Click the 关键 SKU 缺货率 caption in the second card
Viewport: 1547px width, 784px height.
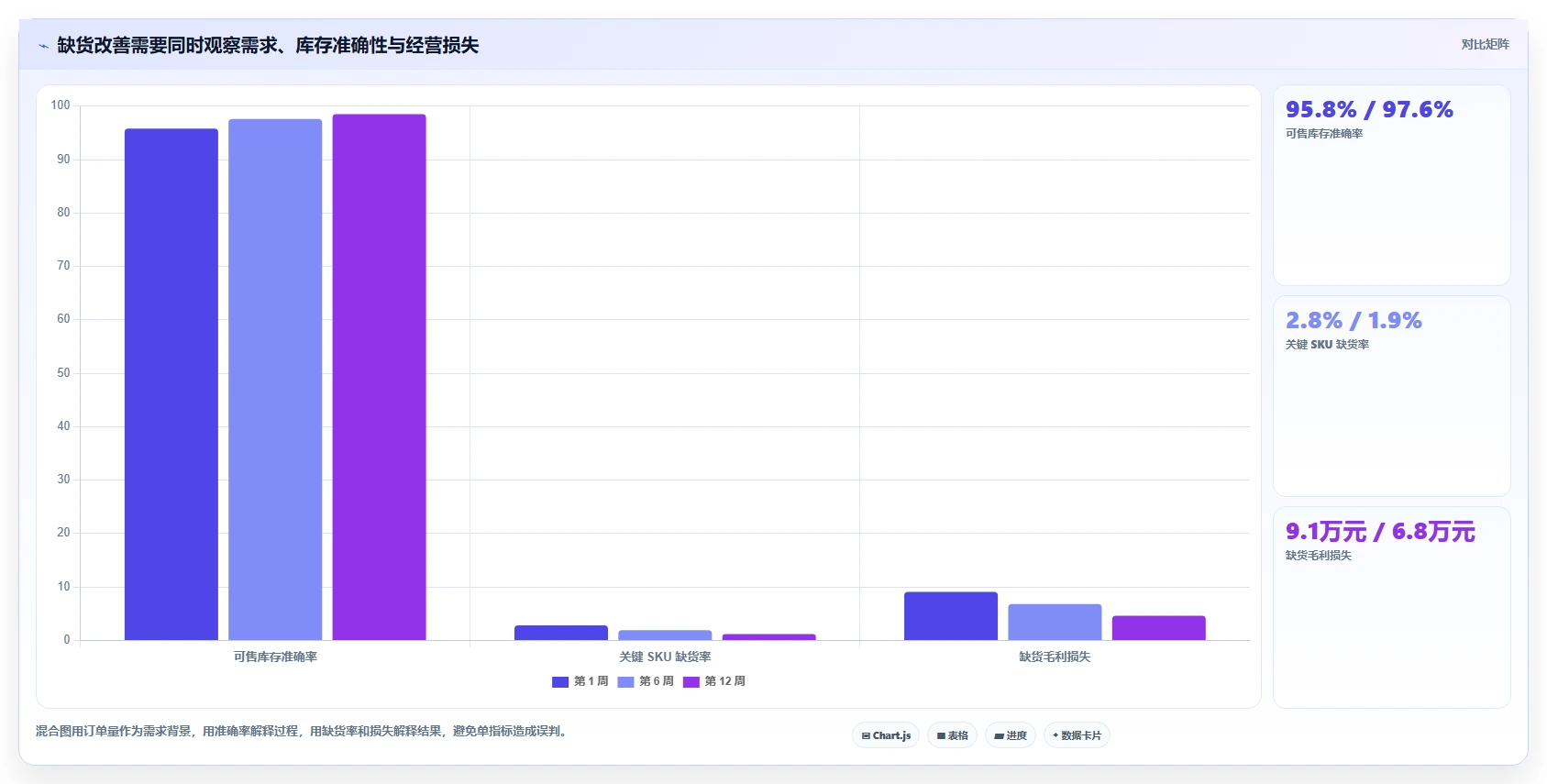coord(1327,345)
